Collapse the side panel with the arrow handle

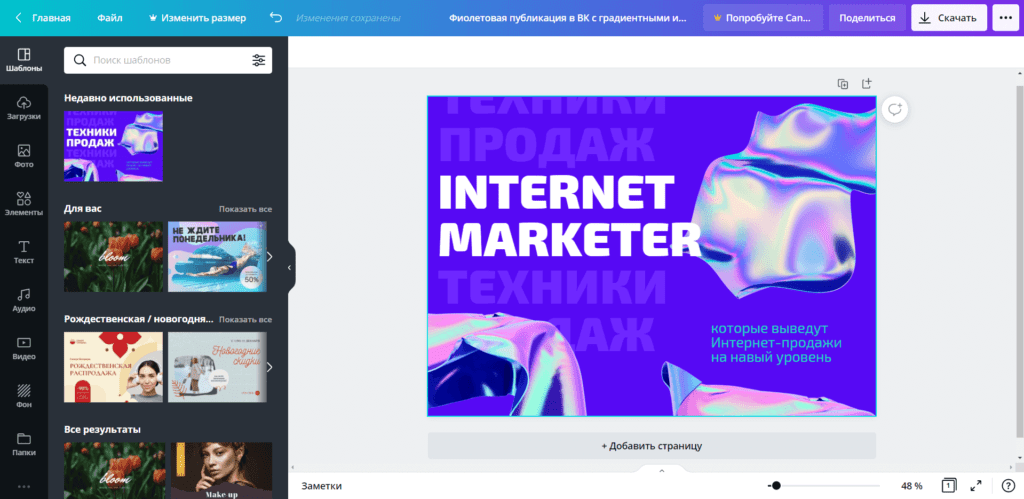[x=289, y=267]
